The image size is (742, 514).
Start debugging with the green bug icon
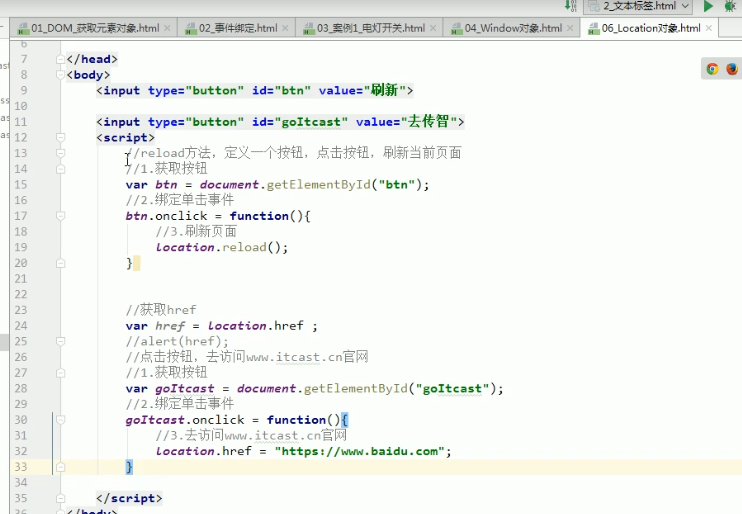coord(730,6)
